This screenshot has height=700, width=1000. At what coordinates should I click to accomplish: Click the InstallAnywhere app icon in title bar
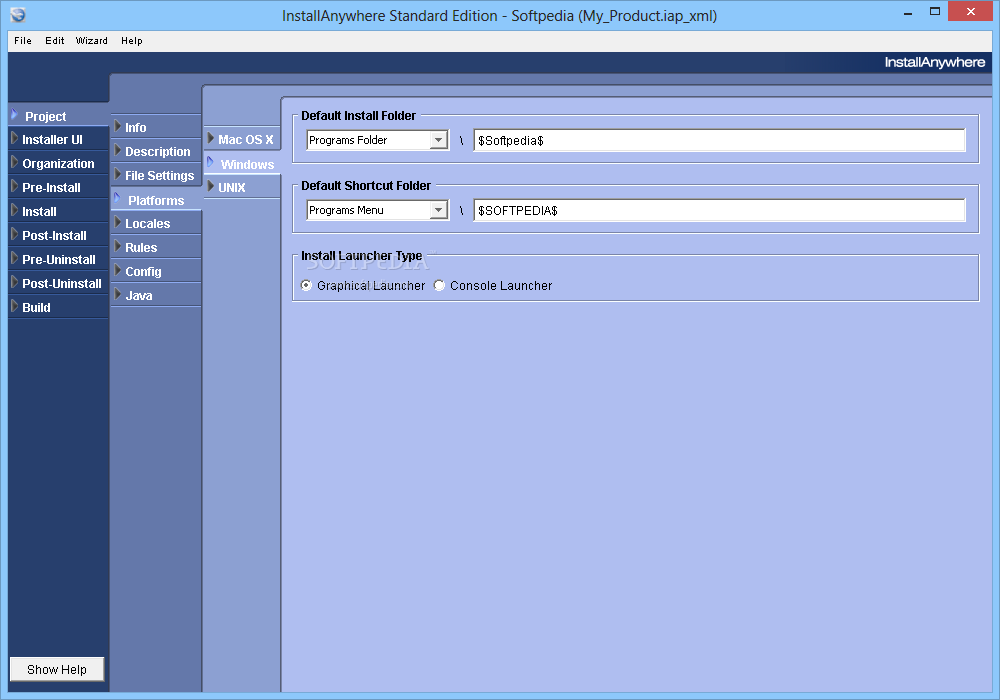coord(18,15)
